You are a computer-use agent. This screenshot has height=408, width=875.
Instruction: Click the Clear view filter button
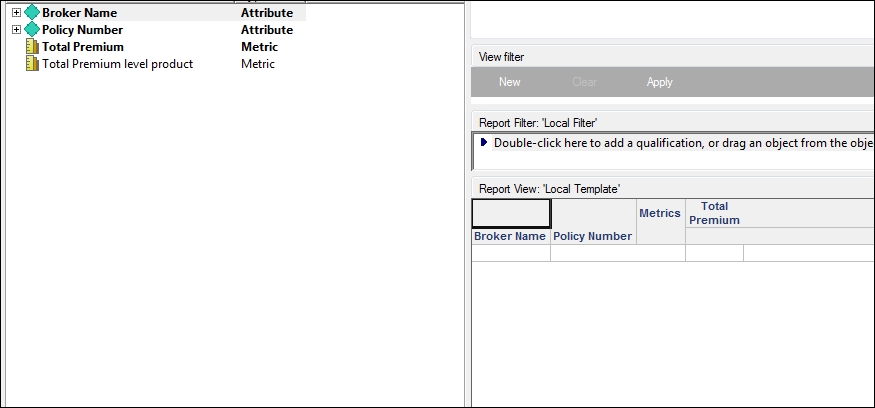(x=585, y=82)
